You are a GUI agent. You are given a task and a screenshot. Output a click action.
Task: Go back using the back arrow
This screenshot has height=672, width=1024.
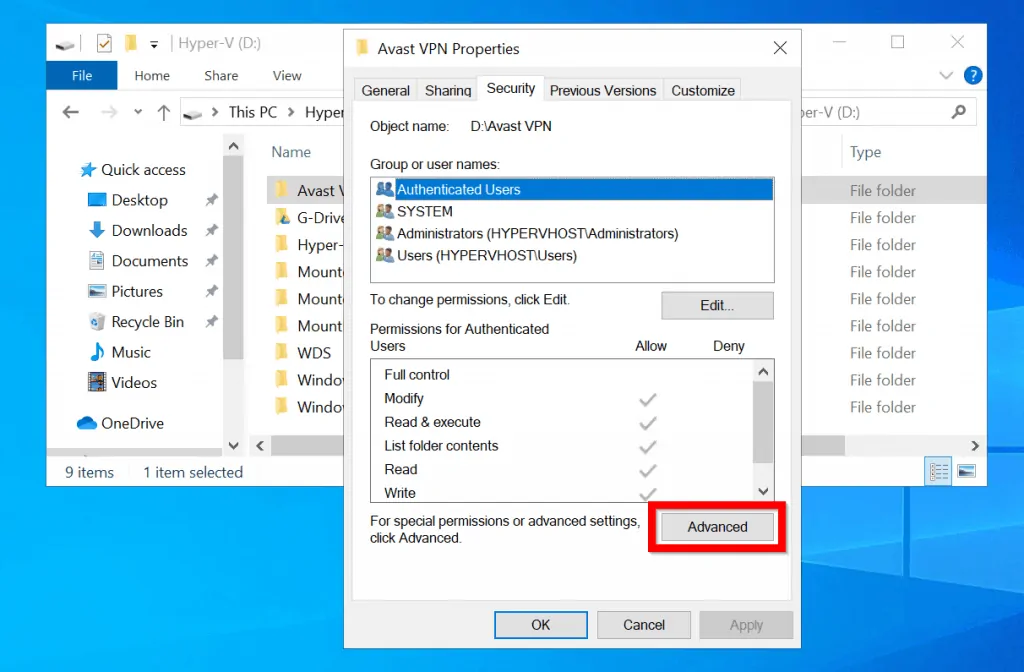click(x=69, y=112)
